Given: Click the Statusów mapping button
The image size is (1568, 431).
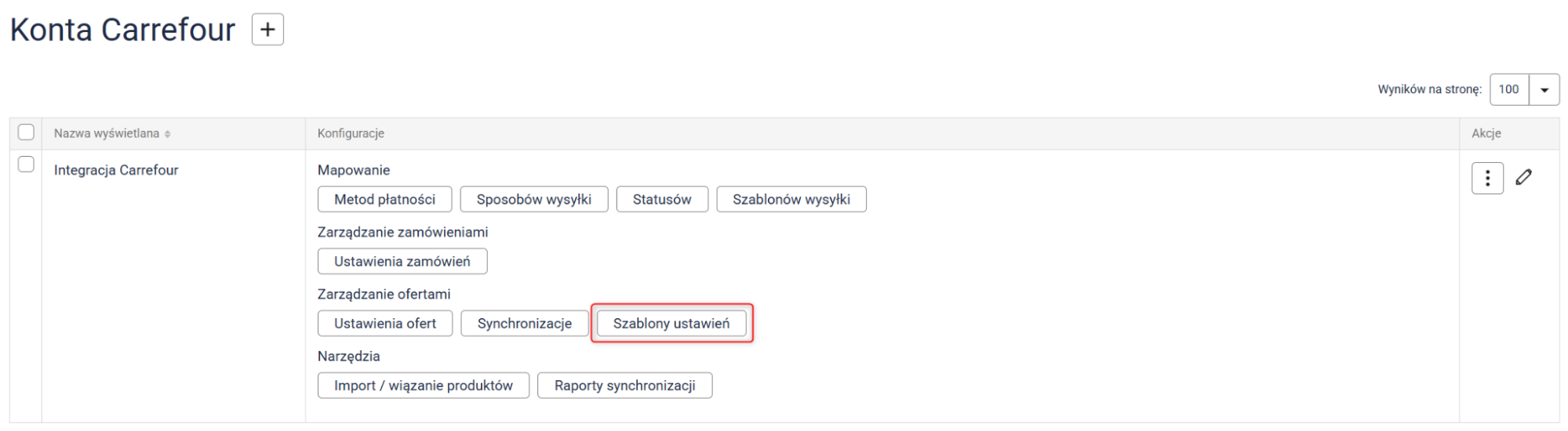Looking at the screenshot, I should pos(662,199).
